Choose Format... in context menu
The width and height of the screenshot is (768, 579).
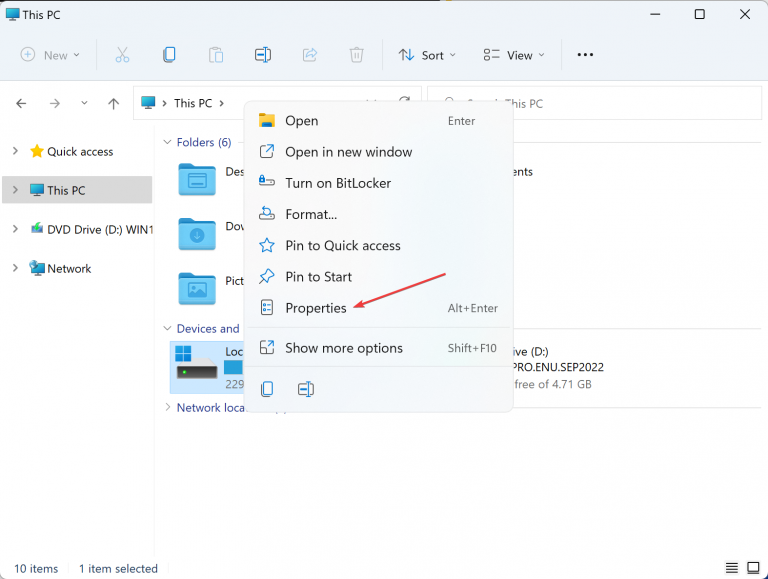[379, 214]
